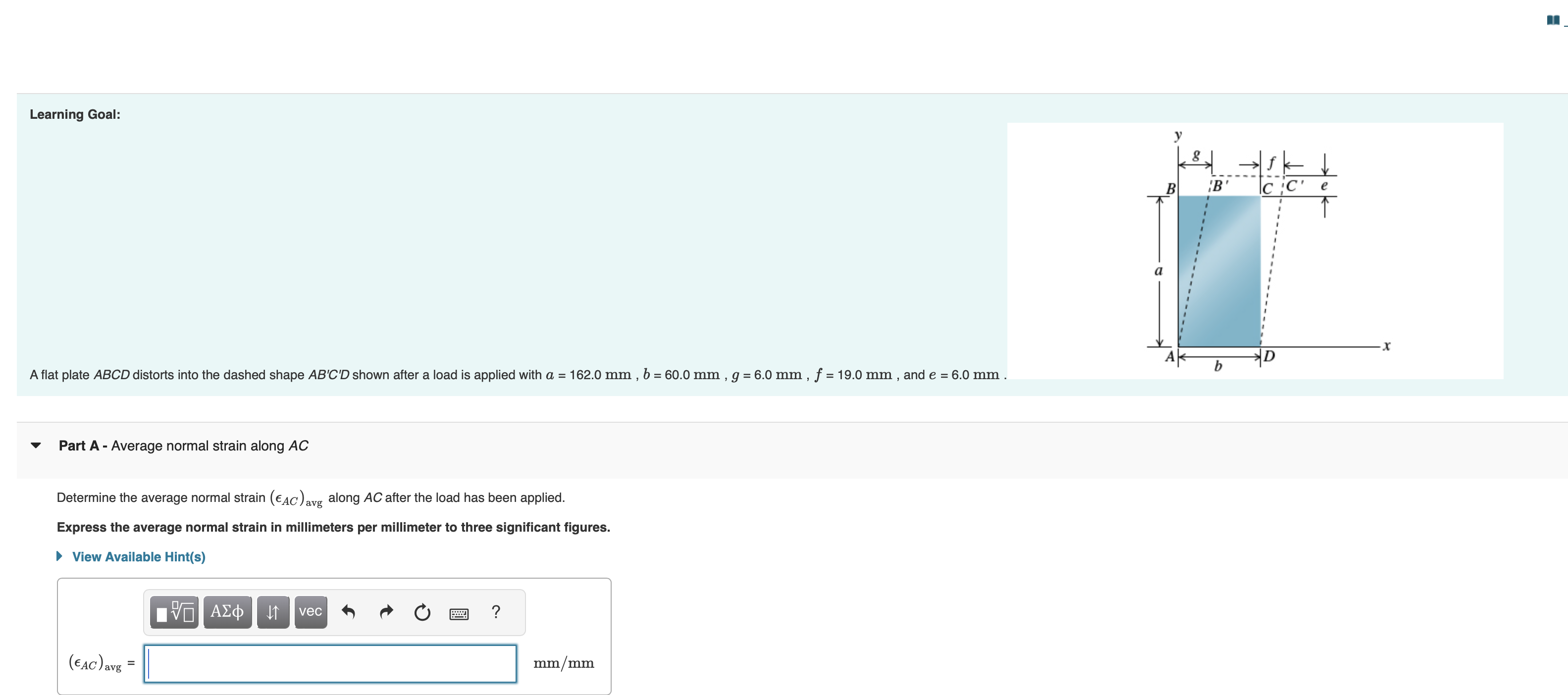Insert vector notation with vec button
The width and height of the screenshot is (1568, 695).
click(x=311, y=612)
